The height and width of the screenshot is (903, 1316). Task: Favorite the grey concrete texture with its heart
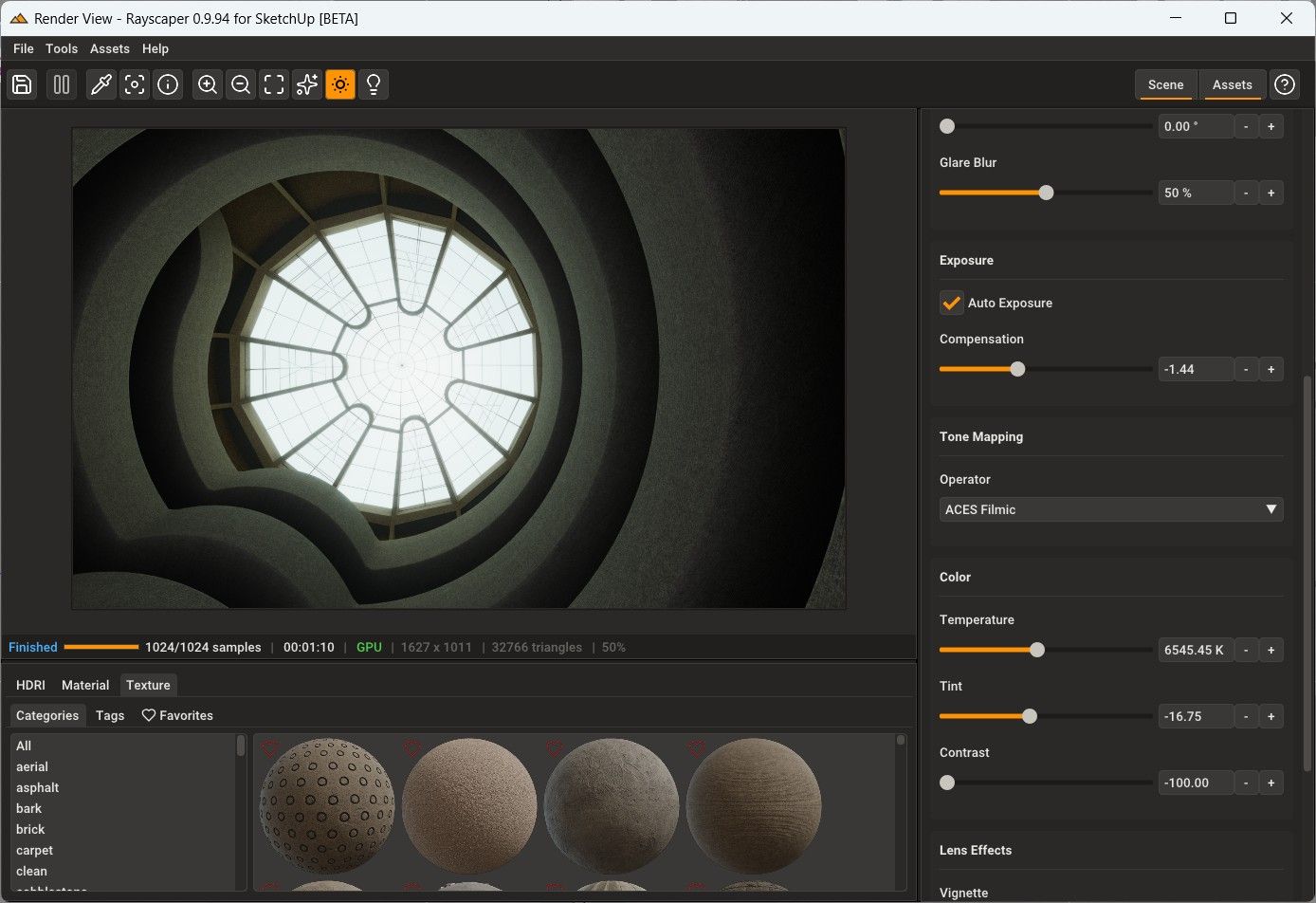554,748
